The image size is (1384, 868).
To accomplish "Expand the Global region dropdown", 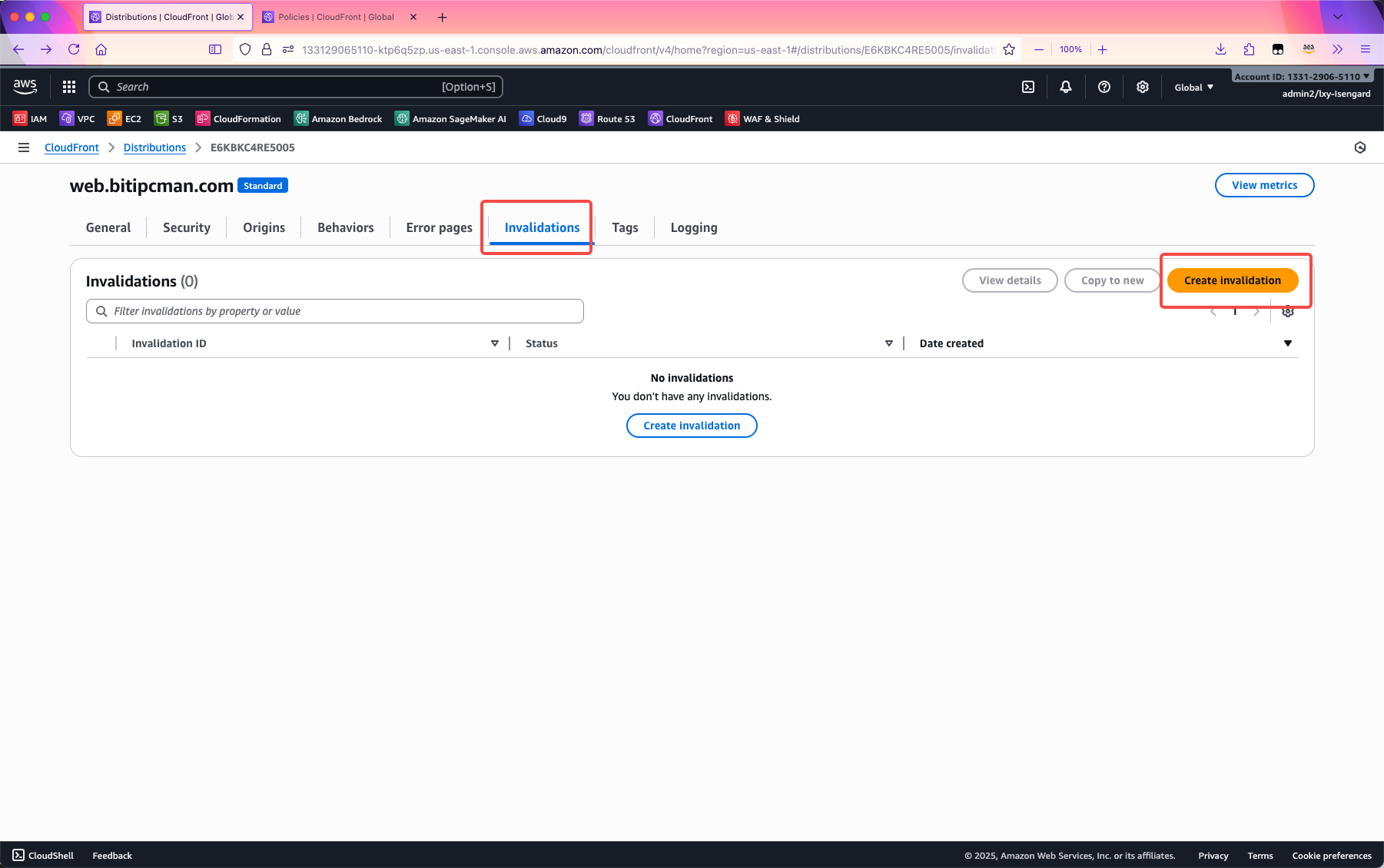I will (x=1193, y=88).
